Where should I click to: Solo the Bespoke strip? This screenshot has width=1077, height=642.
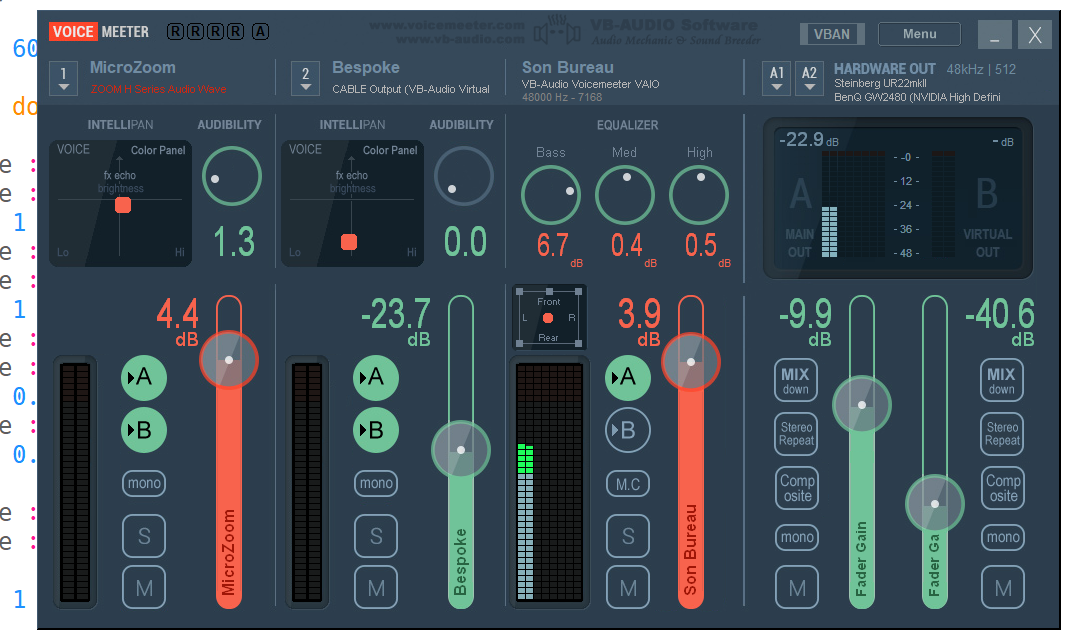(x=376, y=536)
